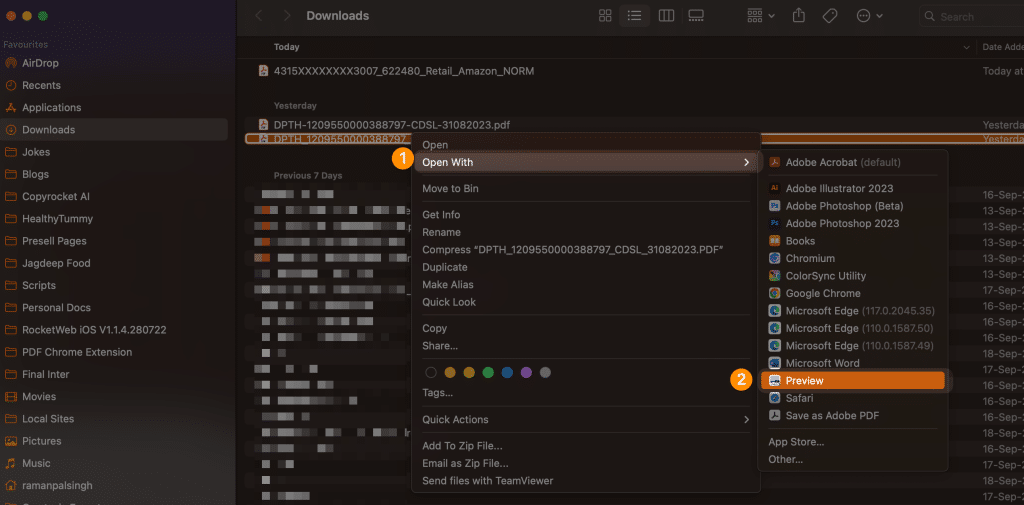Select Downloads in the sidebar
Image resolution: width=1024 pixels, height=505 pixels.
tap(114, 130)
